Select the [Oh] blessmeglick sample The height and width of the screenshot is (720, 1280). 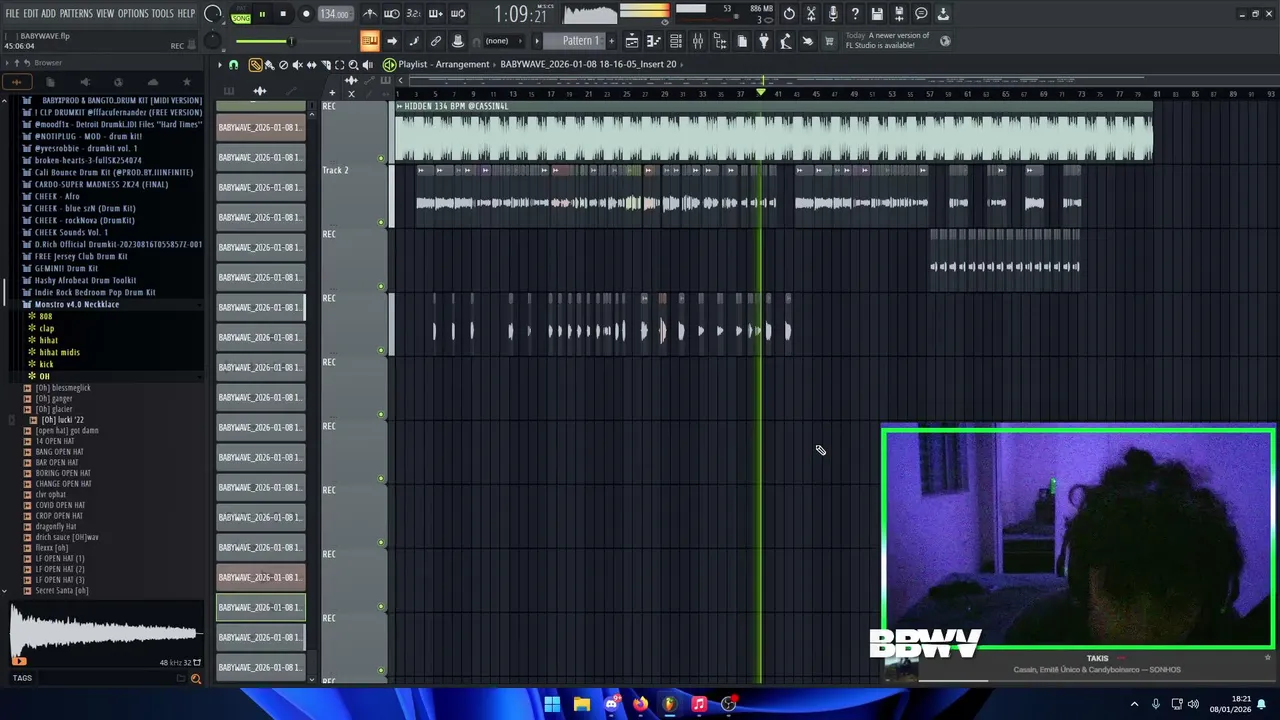click(x=63, y=388)
